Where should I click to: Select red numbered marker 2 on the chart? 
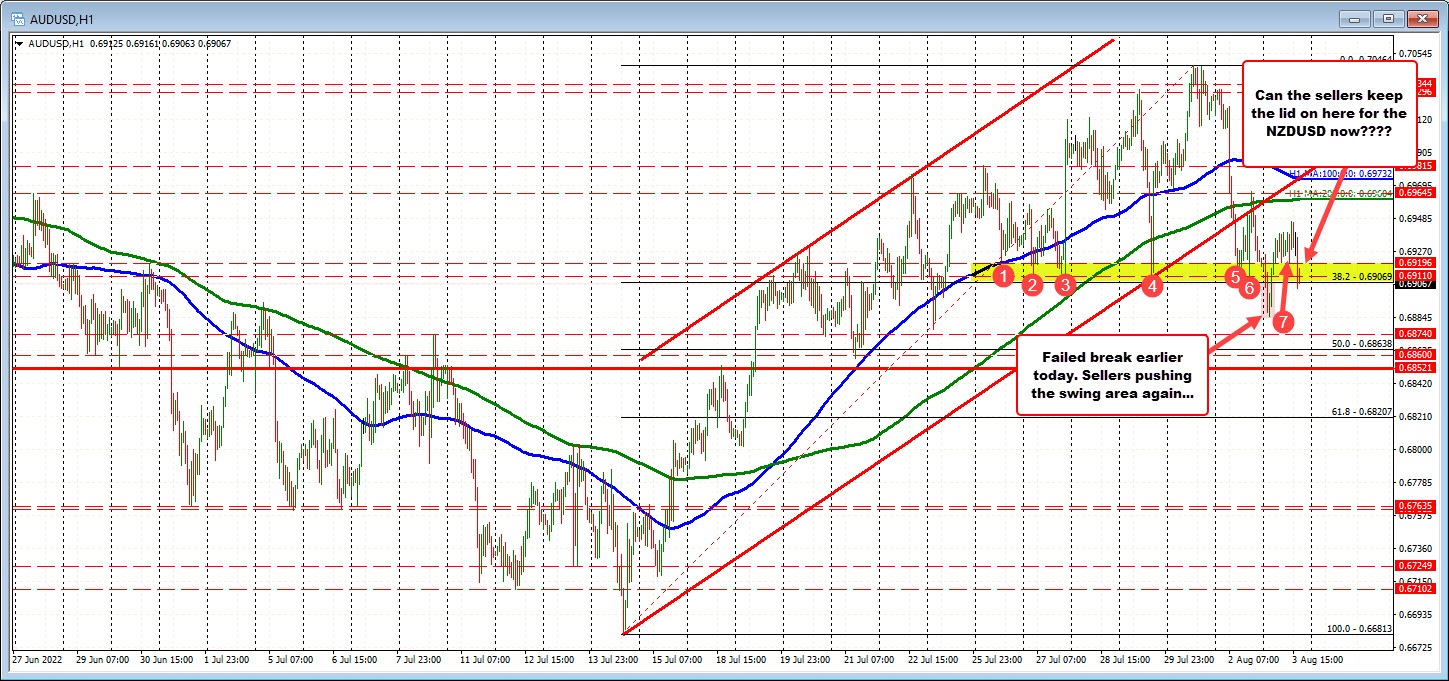1033,285
